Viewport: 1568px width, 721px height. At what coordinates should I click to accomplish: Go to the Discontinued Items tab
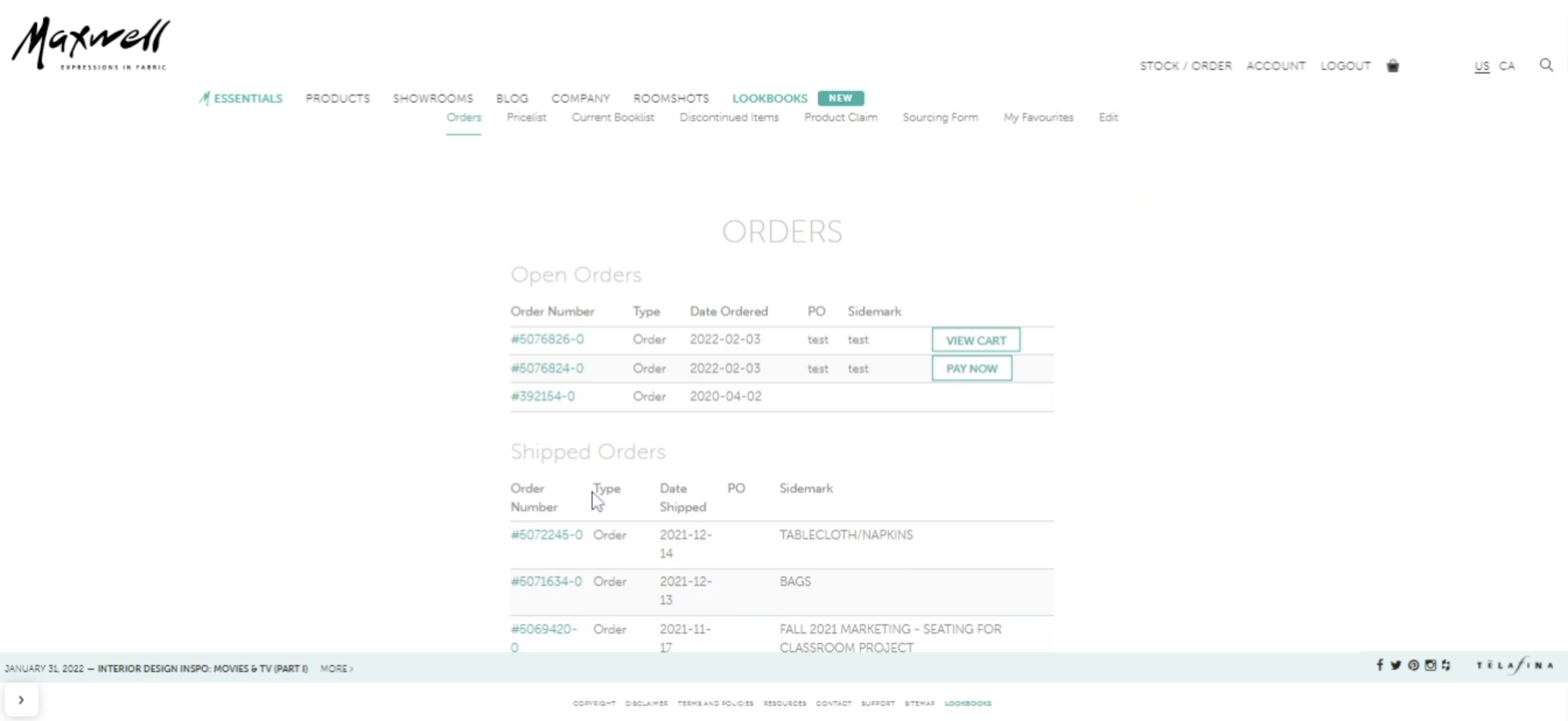(729, 117)
